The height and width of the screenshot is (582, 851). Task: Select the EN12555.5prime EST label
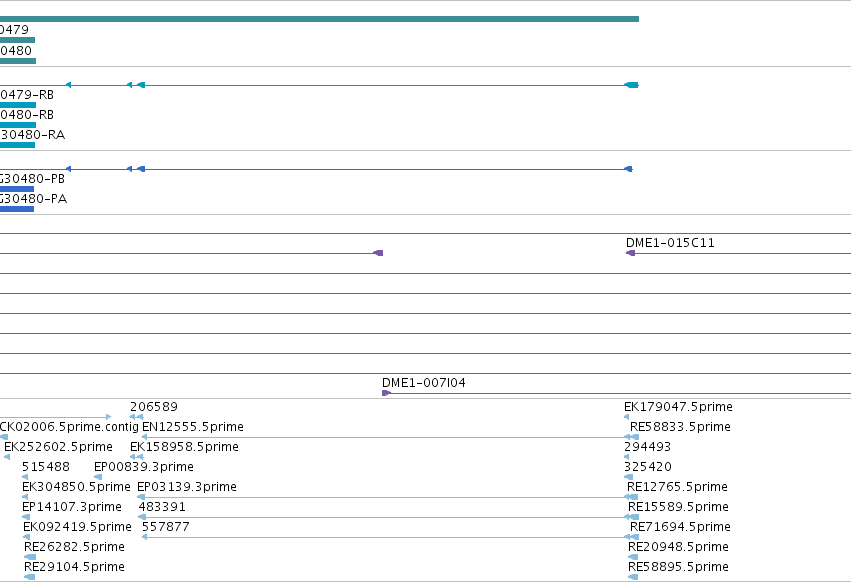(193, 427)
